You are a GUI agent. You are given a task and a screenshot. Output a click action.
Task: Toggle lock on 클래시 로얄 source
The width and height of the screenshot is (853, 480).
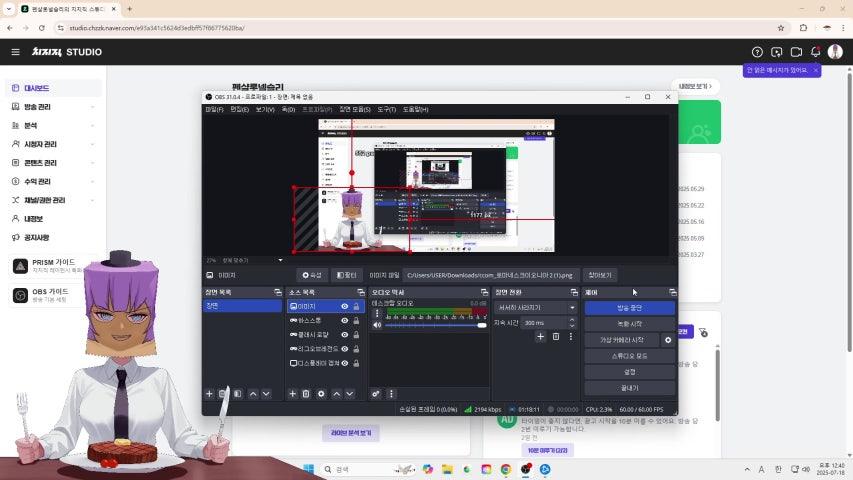coord(356,335)
